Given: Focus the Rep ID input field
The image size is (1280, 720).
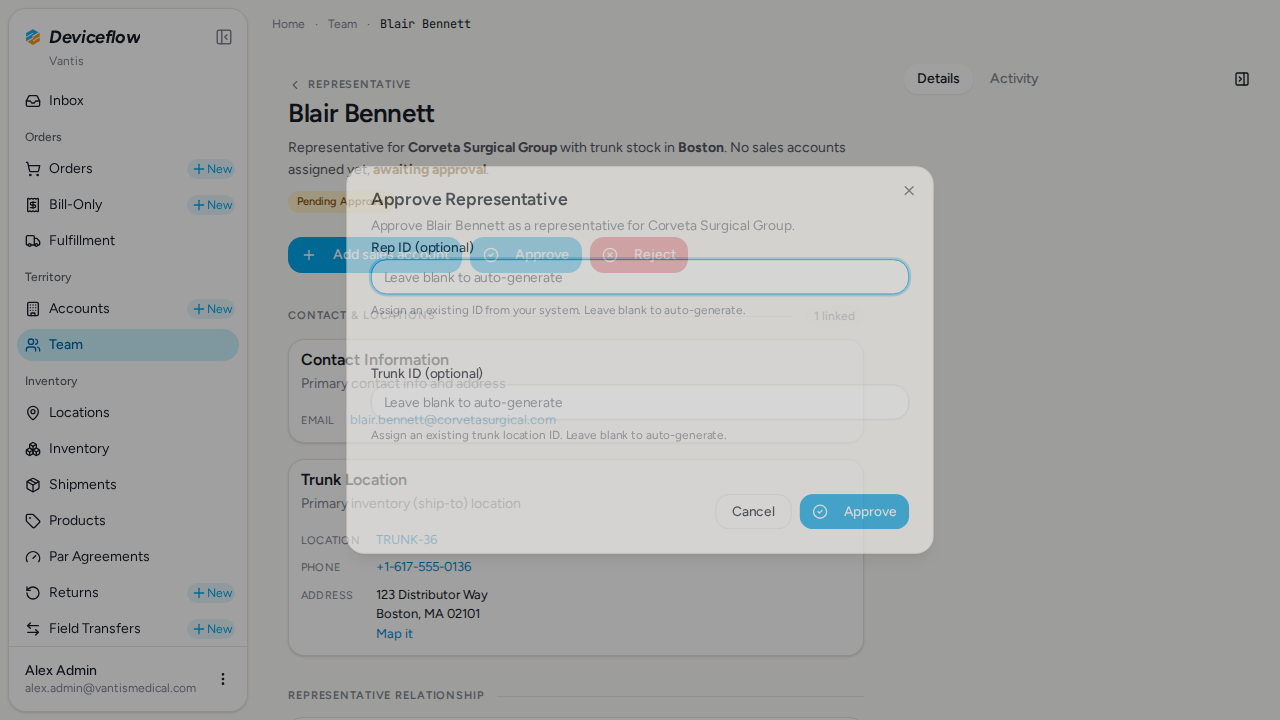Looking at the screenshot, I should coord(640,277).
